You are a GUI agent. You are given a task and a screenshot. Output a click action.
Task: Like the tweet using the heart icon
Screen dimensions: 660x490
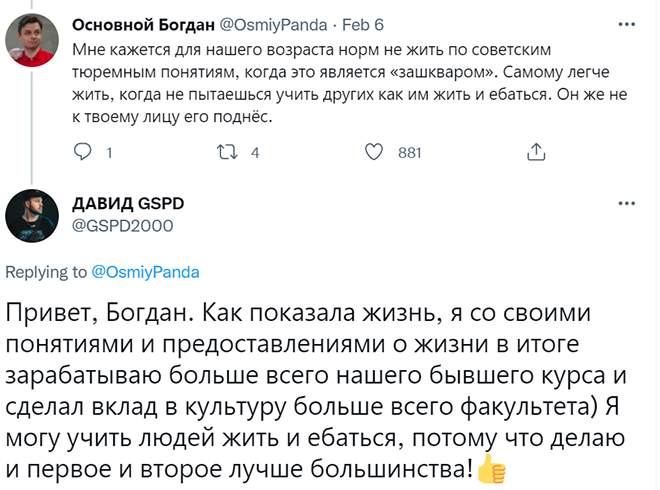click(373, 152)
